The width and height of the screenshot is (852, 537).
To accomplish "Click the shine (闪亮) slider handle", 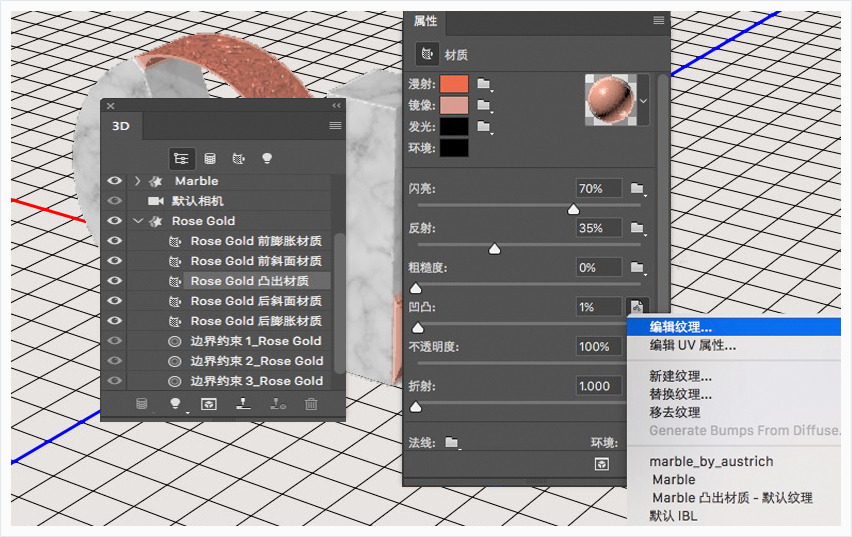I will [573, 210].
